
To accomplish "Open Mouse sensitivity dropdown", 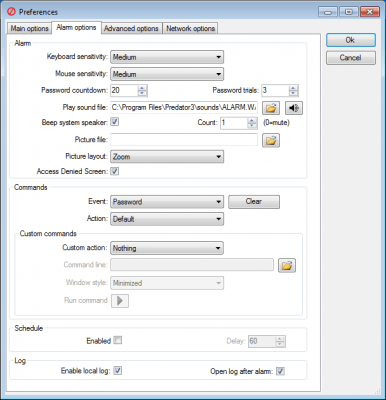I will tap(167, 74).
